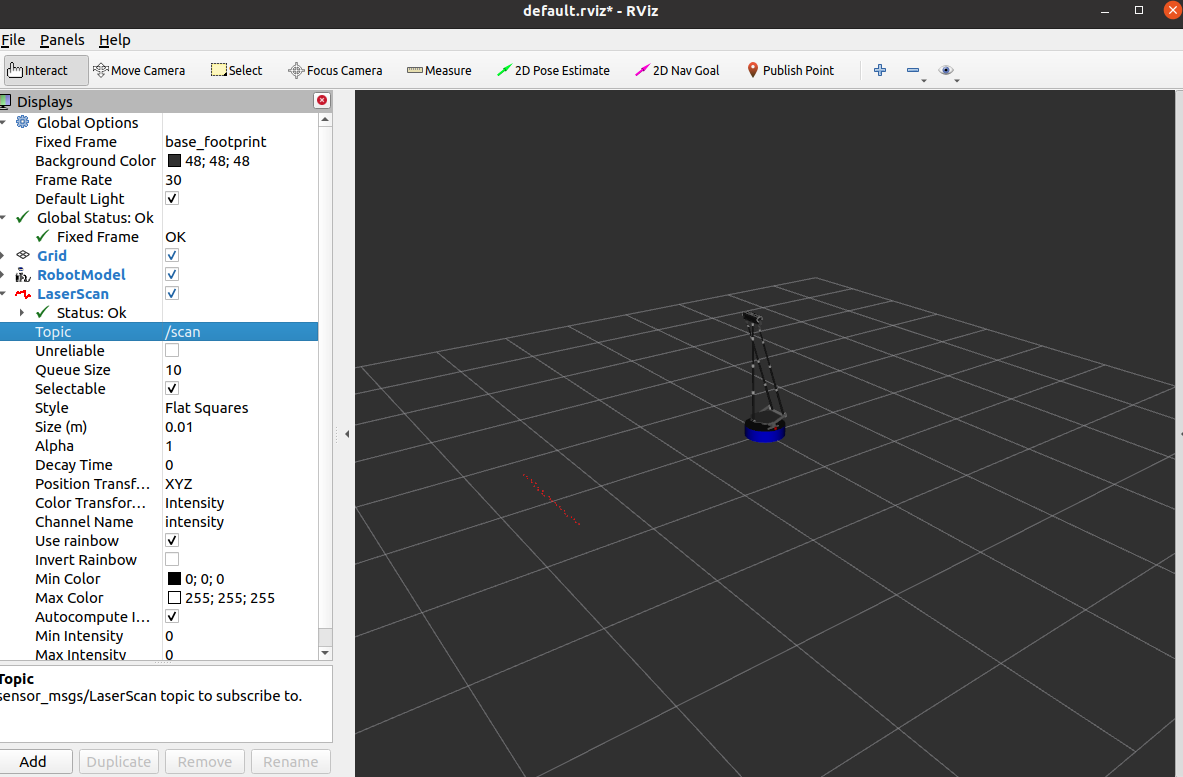Click the Max Color white swatch

coord(174,597)
